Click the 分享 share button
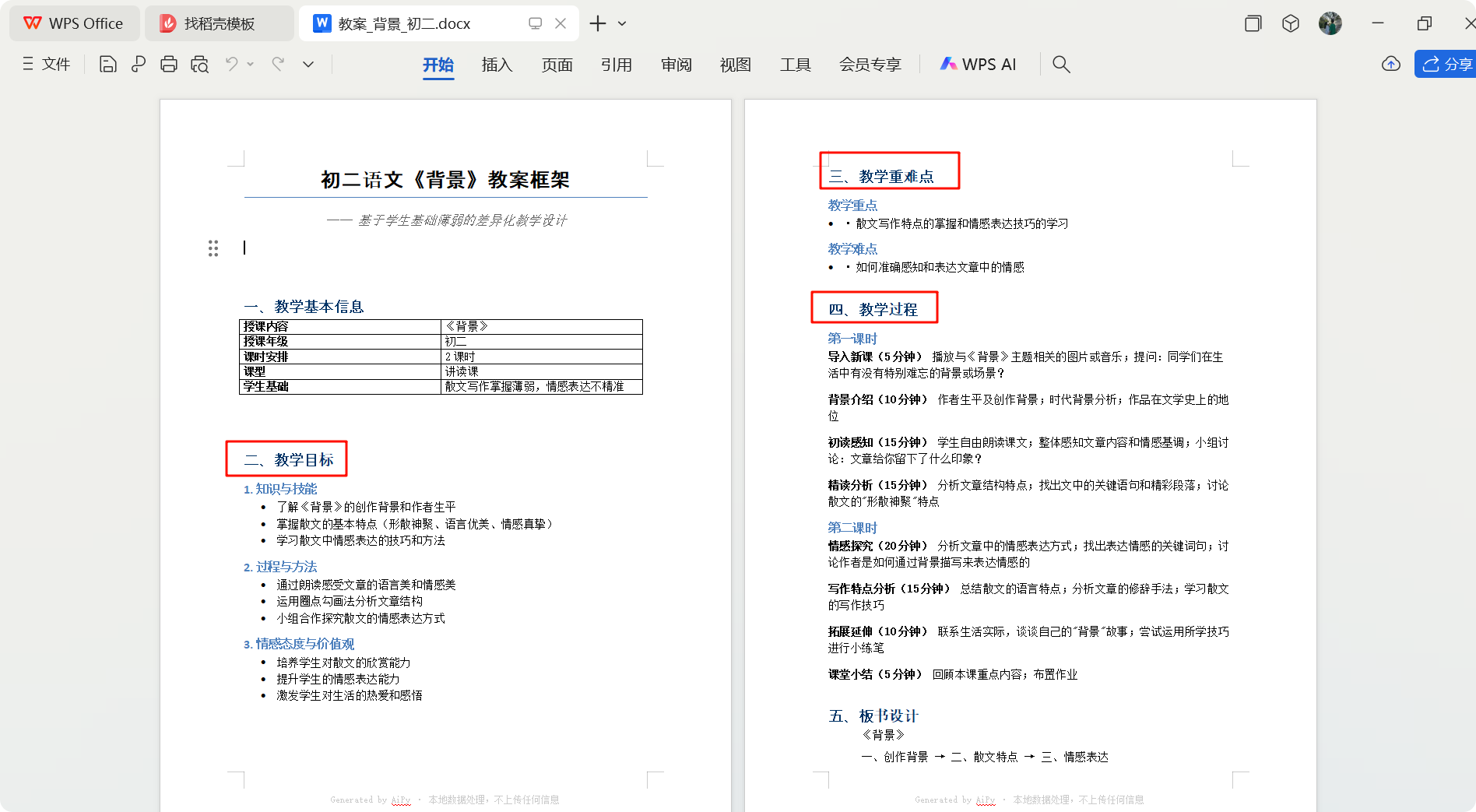The image size is (1476, 812). [x=1446, y=64]
